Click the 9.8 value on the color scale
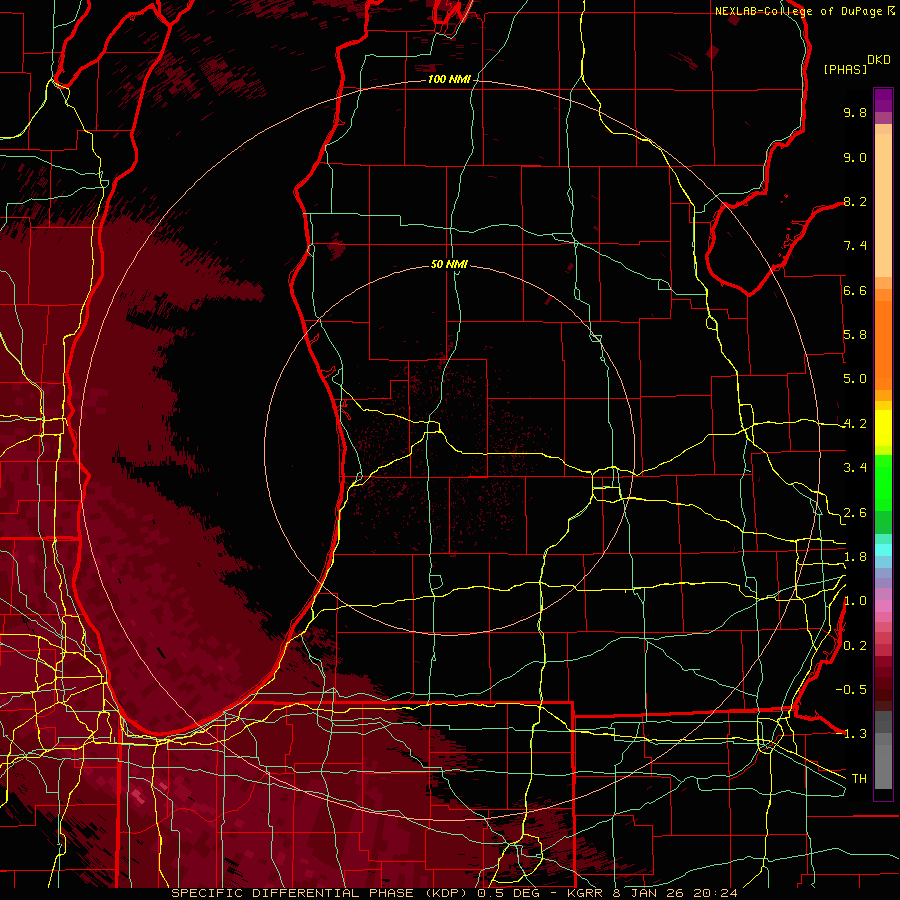 point(855,112)
